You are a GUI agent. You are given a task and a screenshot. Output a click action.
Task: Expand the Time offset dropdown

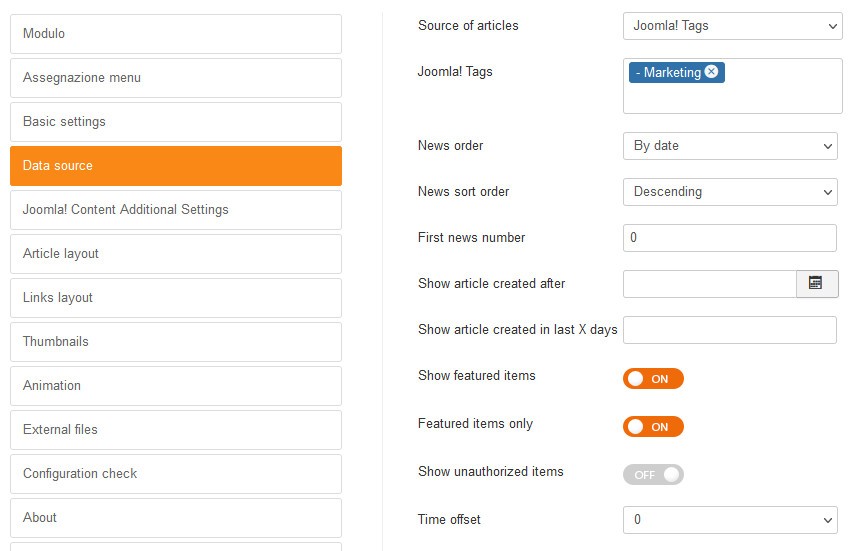730,520
